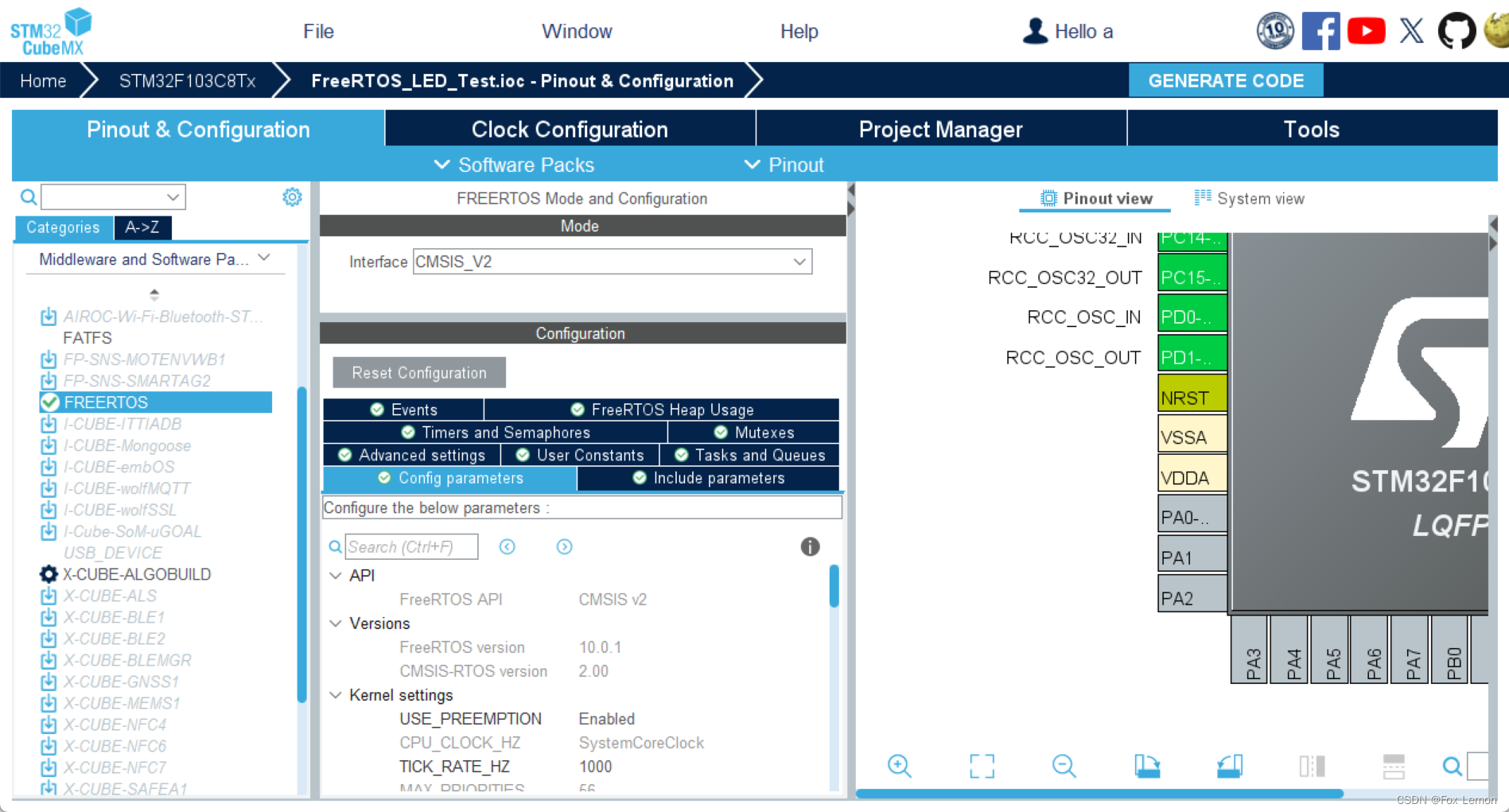Switch to Clock Configuration tab
The height and width of the screenshot is (812, 1509).
570,129
